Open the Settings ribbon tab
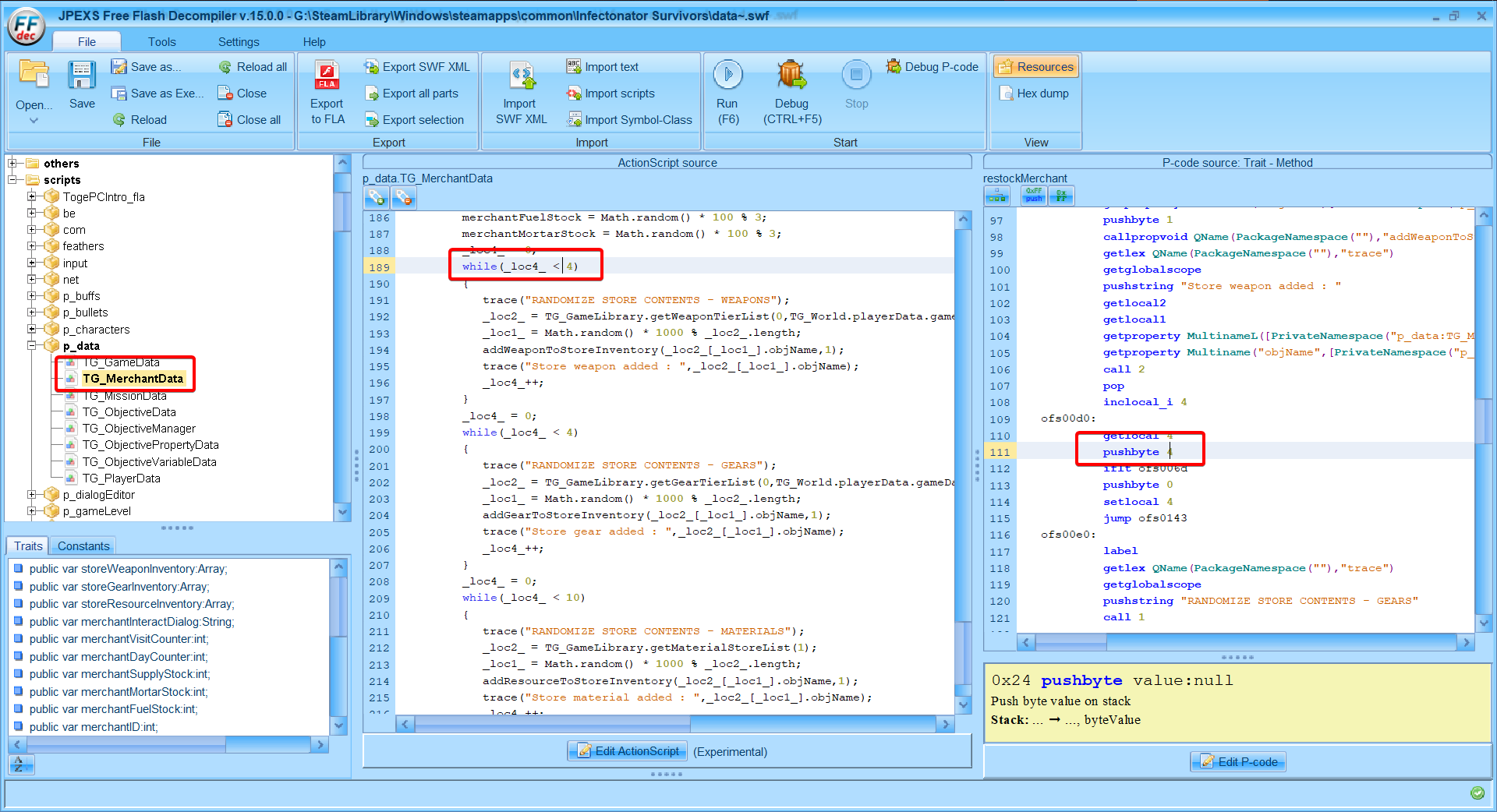Image resolution: width=1497 pixels, height=812 pixels. click(239, 42)
